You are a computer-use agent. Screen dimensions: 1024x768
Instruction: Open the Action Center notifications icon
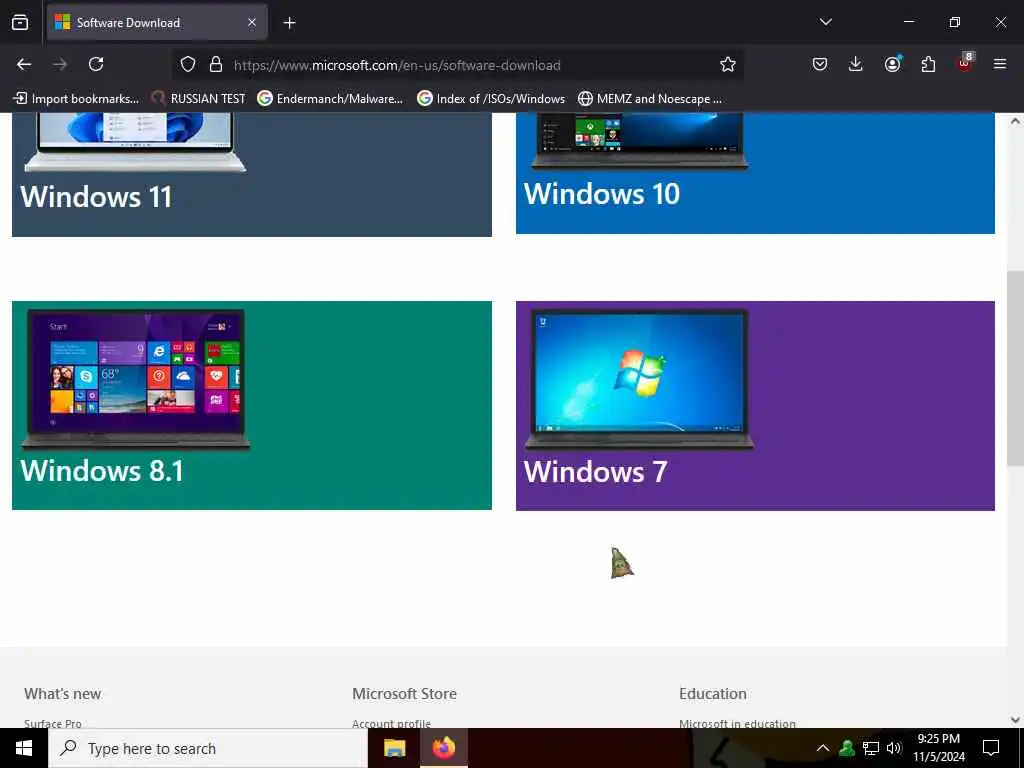click(x=991, y=748)
